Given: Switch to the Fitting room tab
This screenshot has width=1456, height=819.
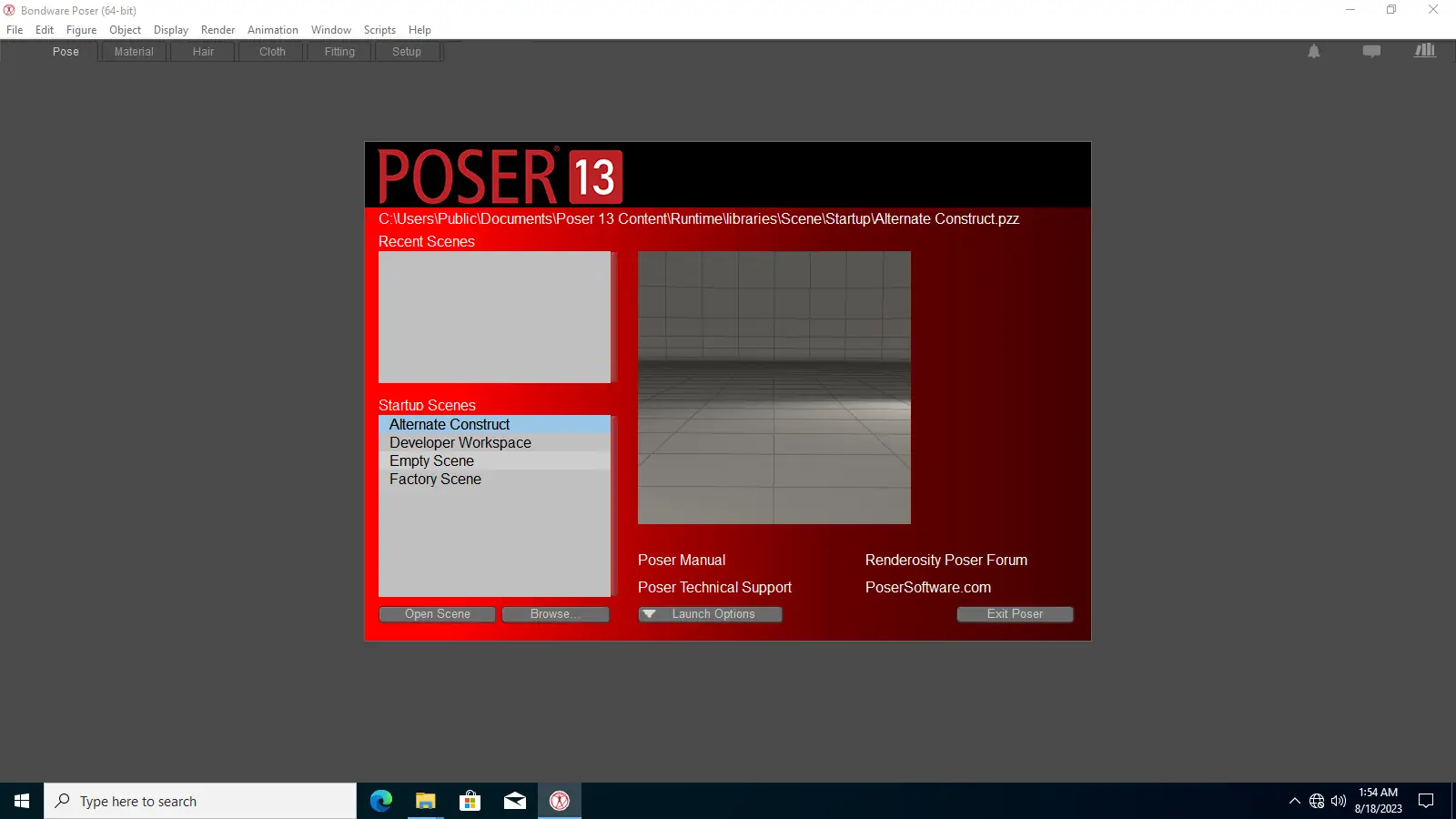Looking at the screenshot, I should pyautogui.click(x=339, y=52).
